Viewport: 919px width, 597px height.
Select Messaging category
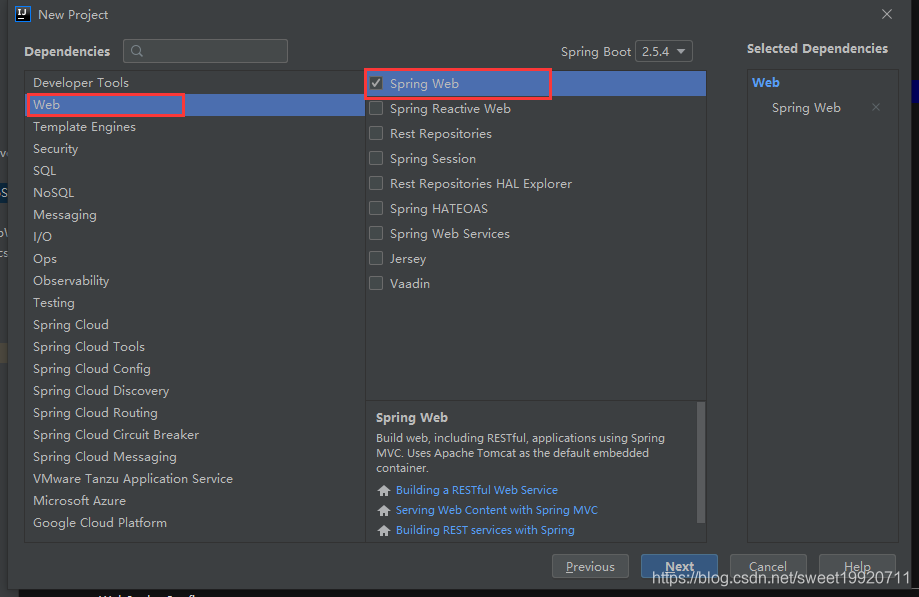point(195,215)
